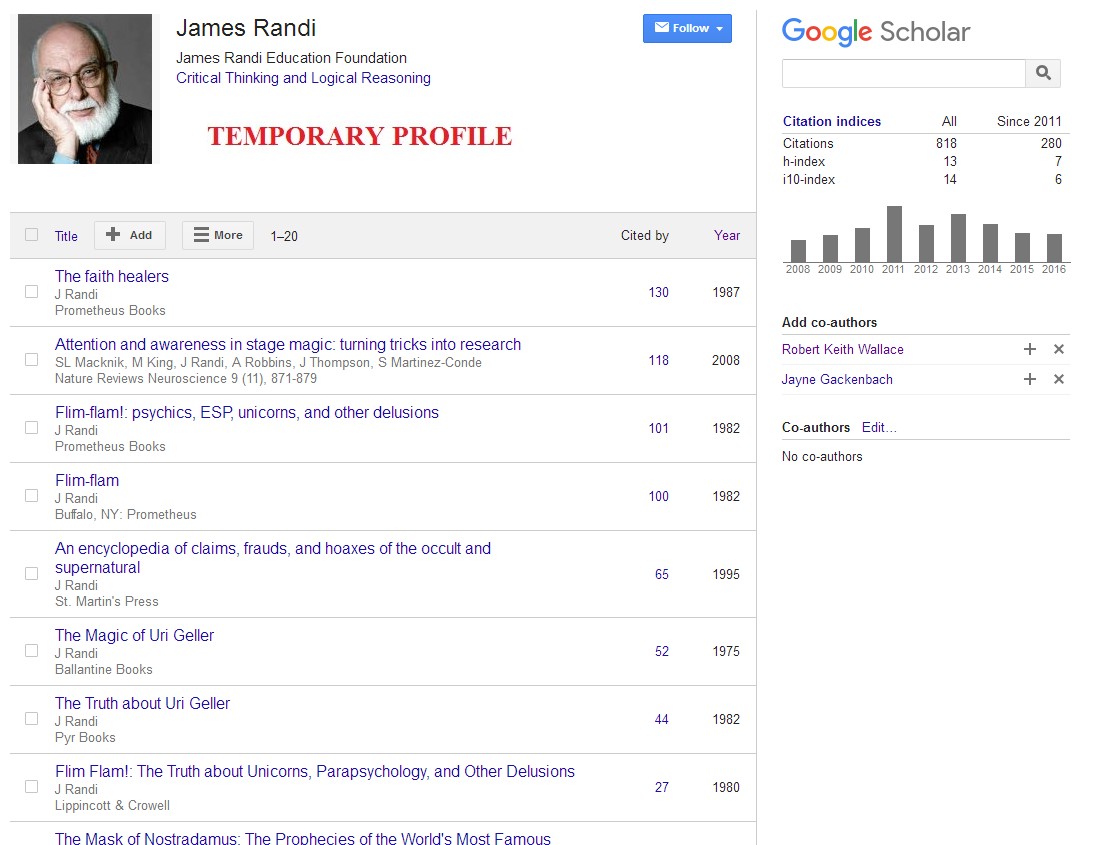Open the Flim-flam title link
This screenshot has width=1105, height=845.
tap(87, 481)
